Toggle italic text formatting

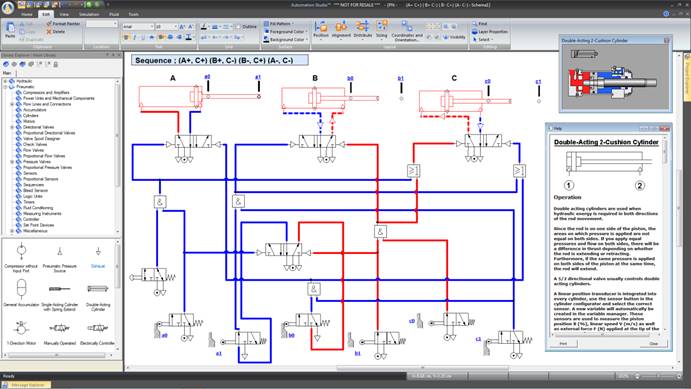coord(135,37)
